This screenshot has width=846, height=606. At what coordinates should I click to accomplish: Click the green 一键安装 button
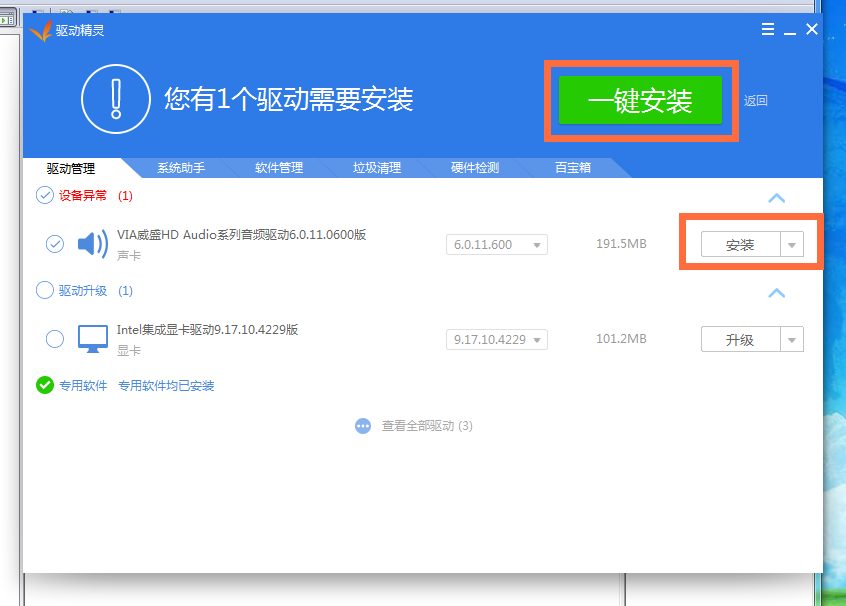point(640,100)
